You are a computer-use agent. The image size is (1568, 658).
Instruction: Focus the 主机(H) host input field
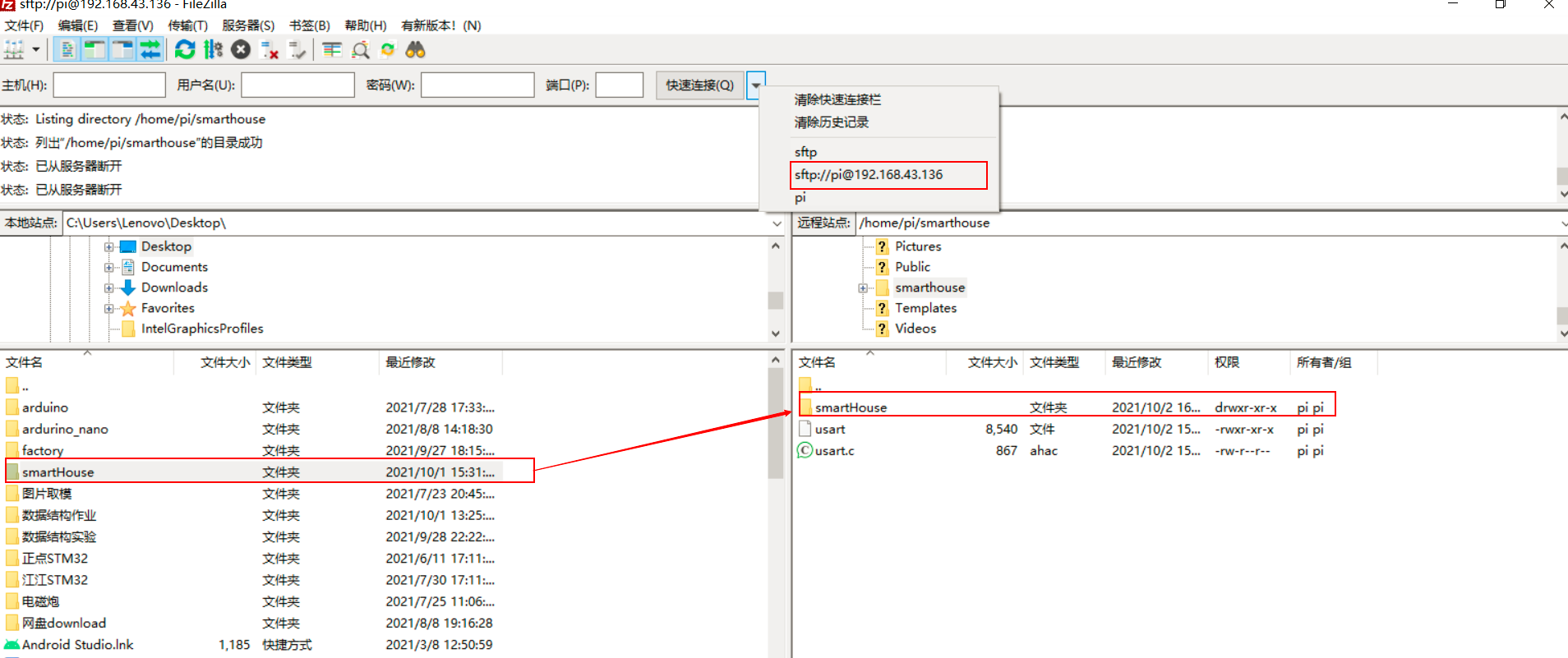tap(109, 85)
